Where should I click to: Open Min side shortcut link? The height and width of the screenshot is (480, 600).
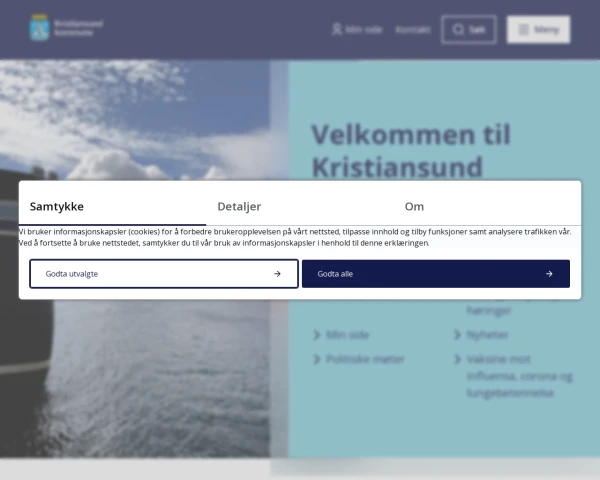tap(347, 335)
